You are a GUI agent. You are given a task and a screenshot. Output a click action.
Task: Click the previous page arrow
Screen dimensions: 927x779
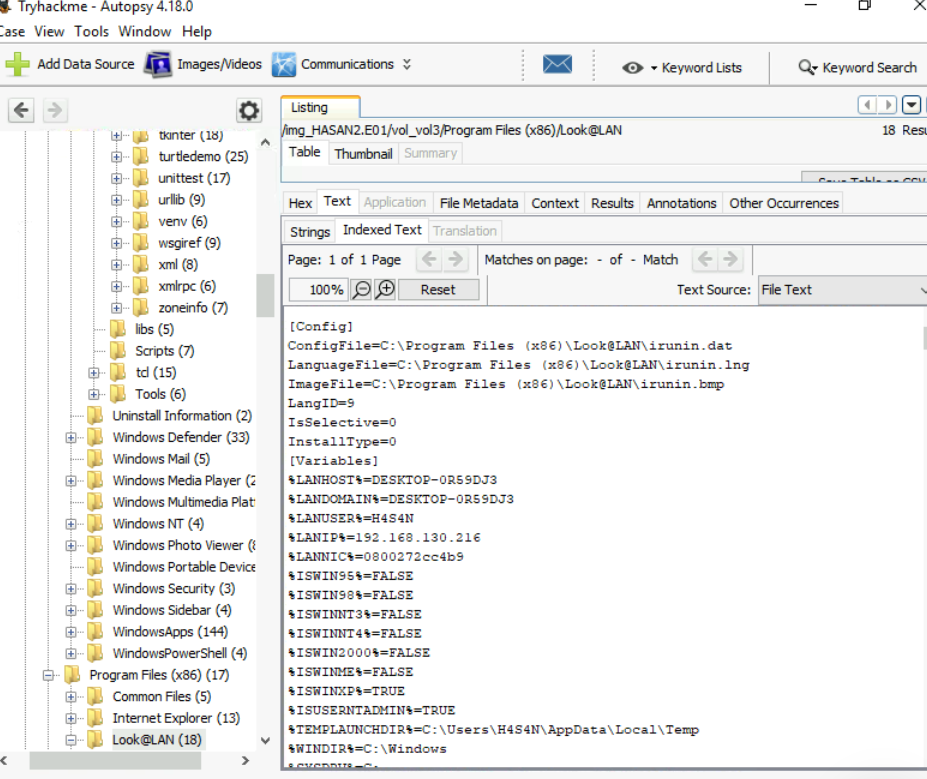[x=429, y=259]
